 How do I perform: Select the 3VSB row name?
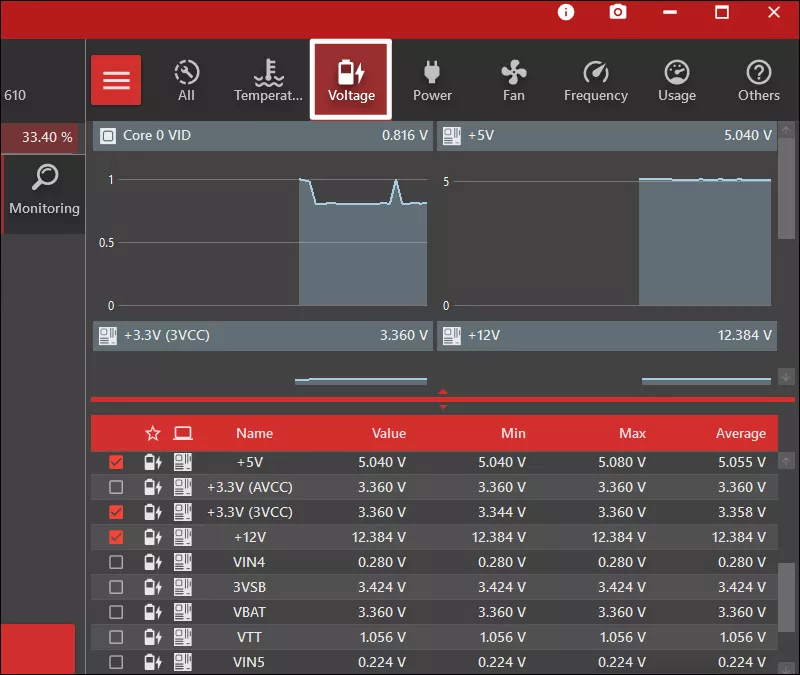pos(249,587)
